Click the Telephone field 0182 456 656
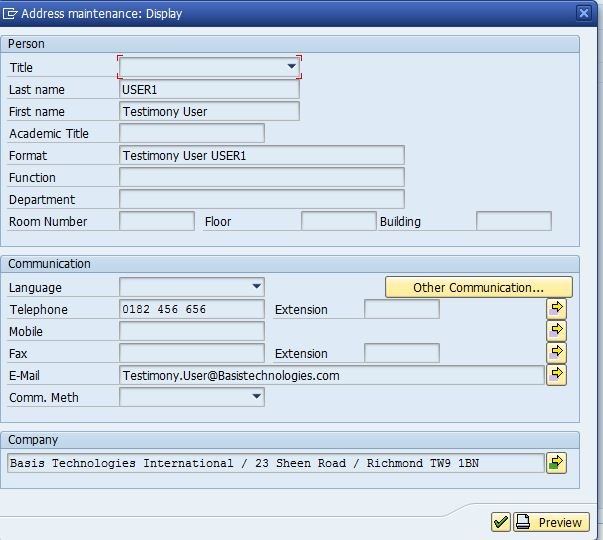This screenshot has height=540, width=603. 192,309
